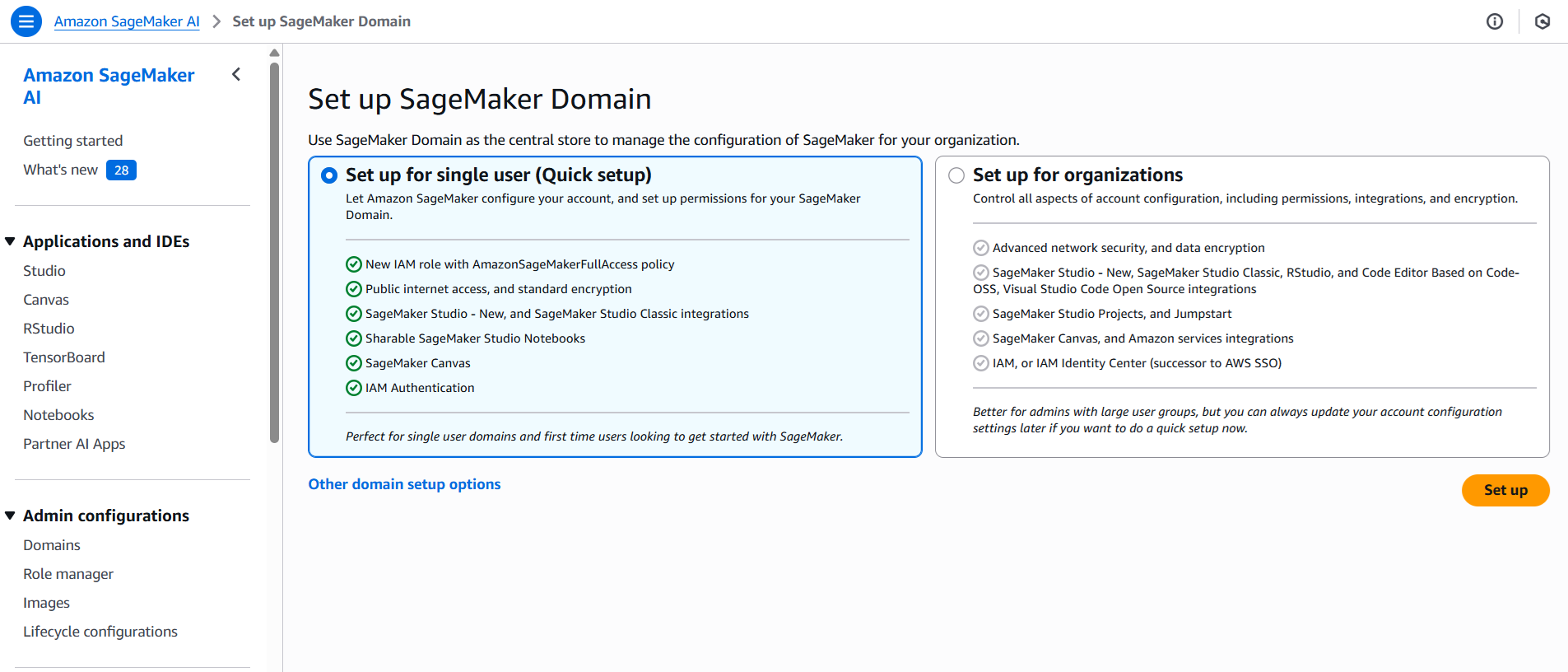Open the Other domain setup options link
Screen dimensions: 1568x672
click(404, 484)
